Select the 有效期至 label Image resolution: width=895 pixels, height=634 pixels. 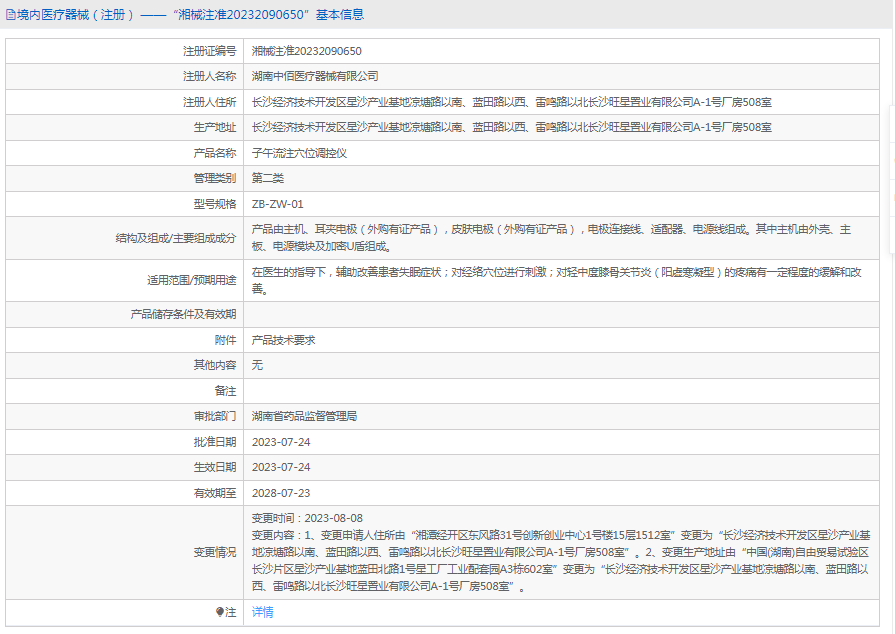(215, 493)
